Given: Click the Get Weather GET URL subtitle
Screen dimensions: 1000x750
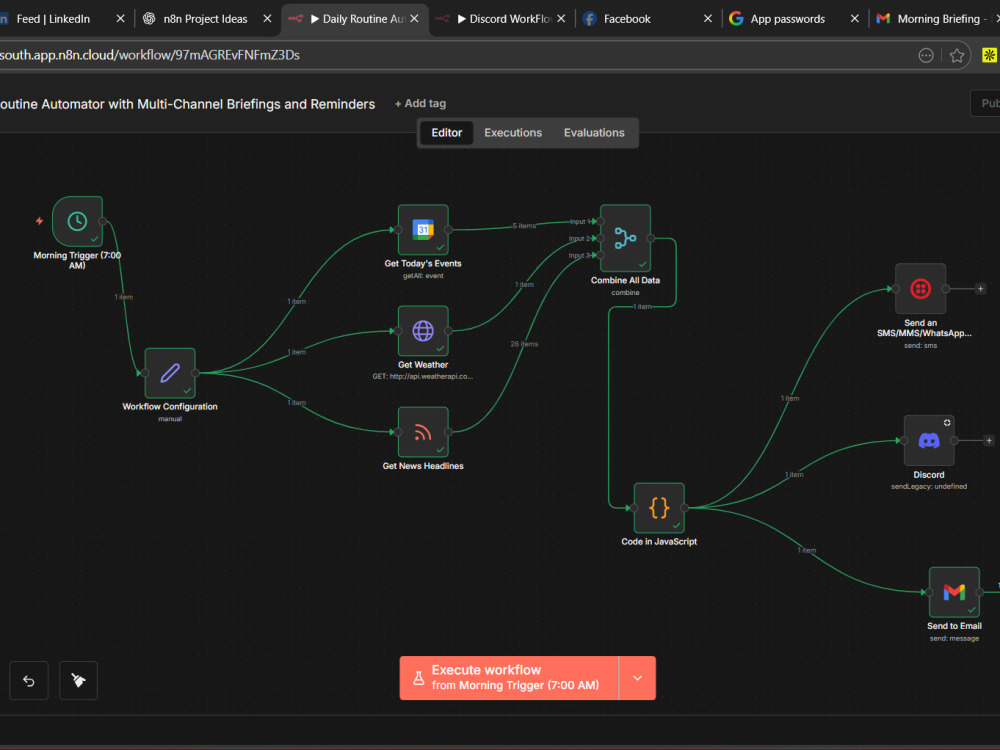Looking at the screenshot, I should [x=423, y=376].
